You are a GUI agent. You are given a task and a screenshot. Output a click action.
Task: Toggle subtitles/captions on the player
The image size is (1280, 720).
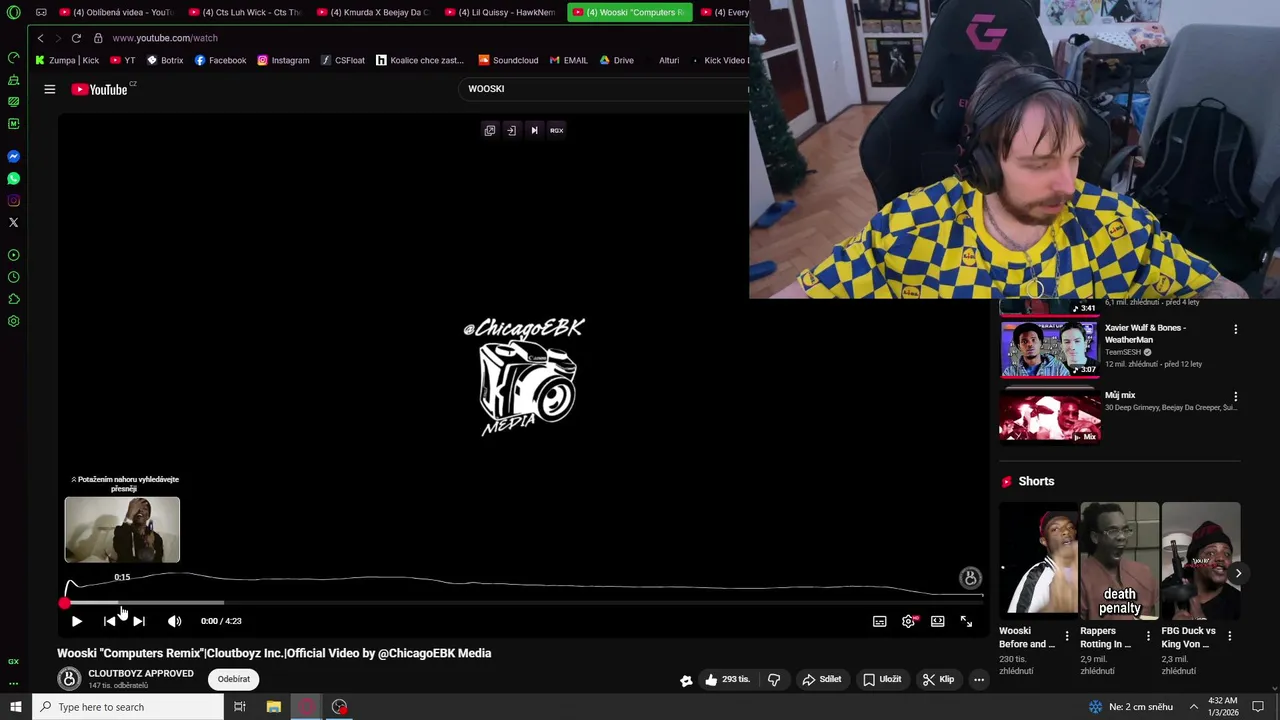pyautogui.click(x=880, y=621)
